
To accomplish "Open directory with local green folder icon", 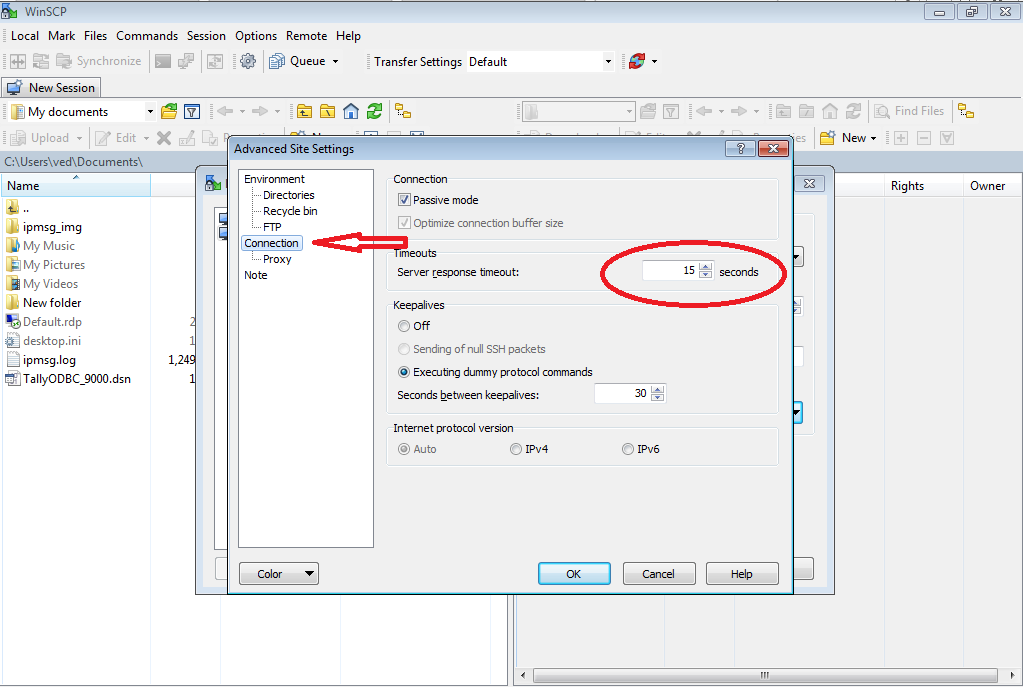I will pos(169,112).
